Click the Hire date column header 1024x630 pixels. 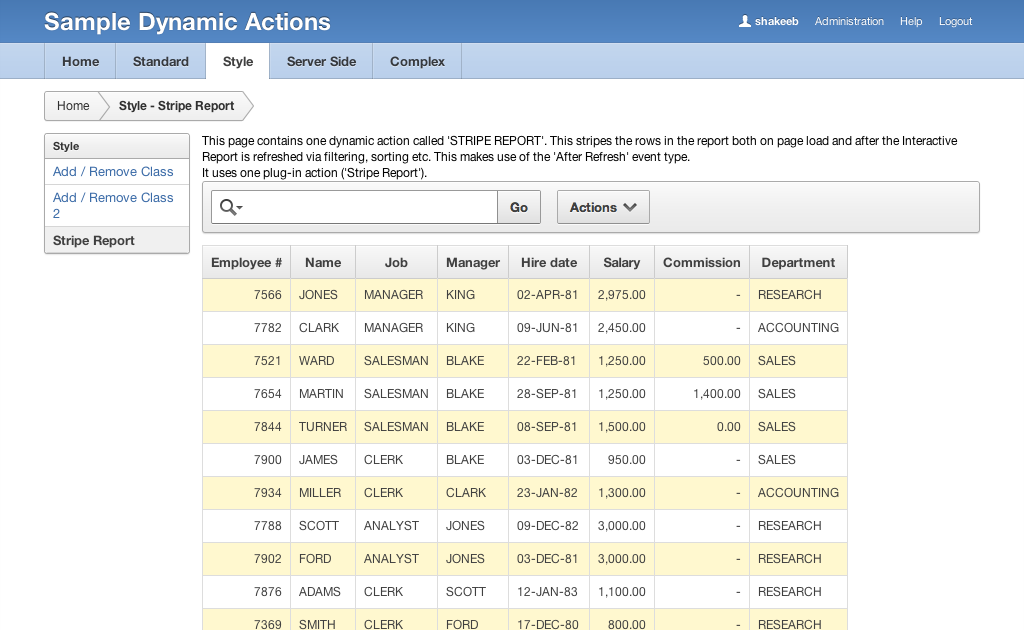tap(549, 262)
